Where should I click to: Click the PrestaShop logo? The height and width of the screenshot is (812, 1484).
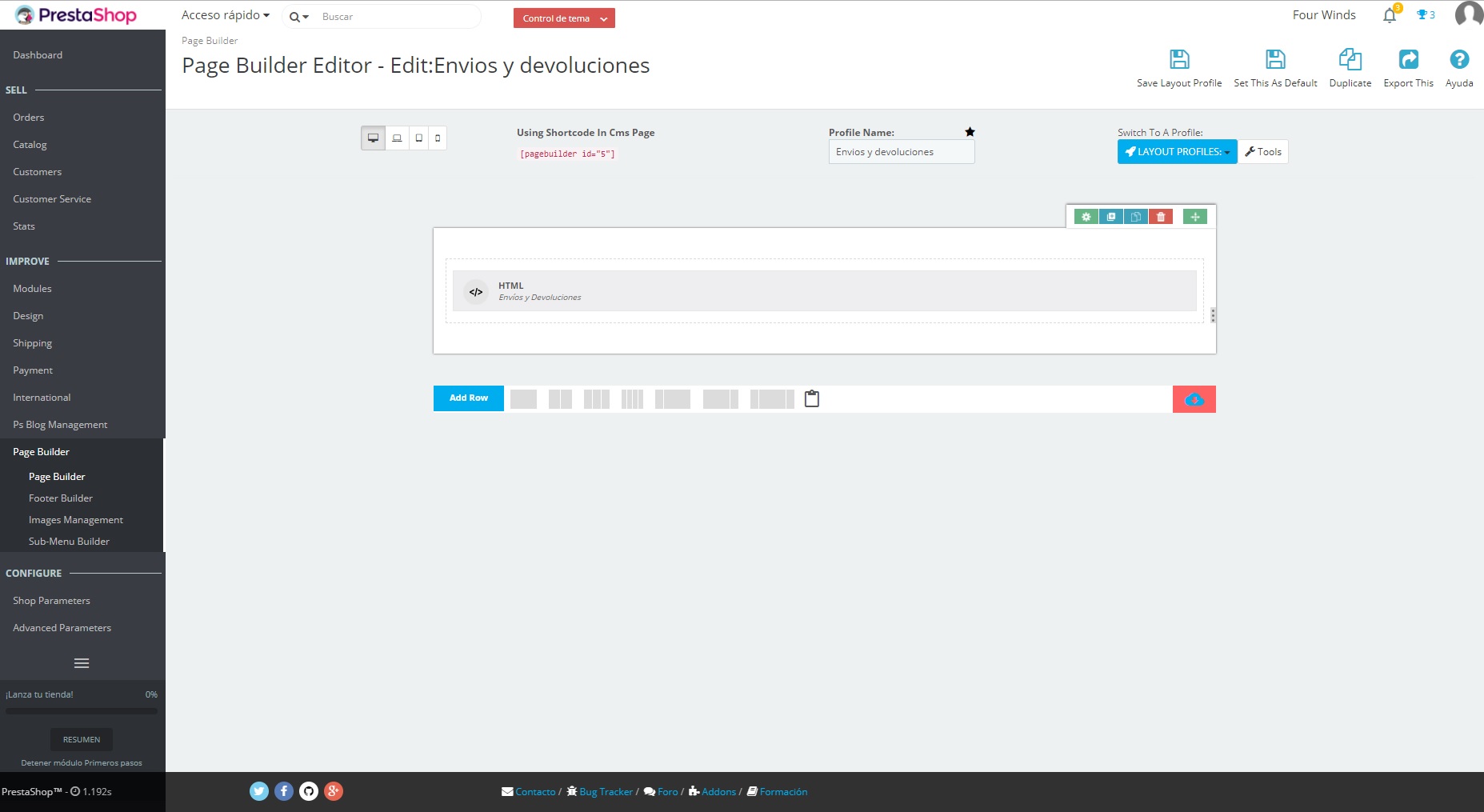(76, 15)
